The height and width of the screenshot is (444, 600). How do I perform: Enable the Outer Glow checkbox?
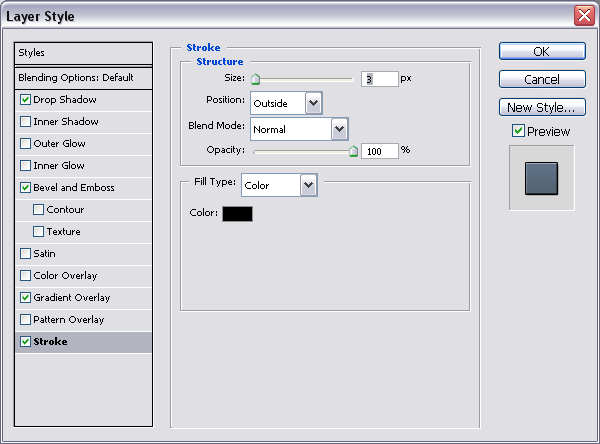25,144
